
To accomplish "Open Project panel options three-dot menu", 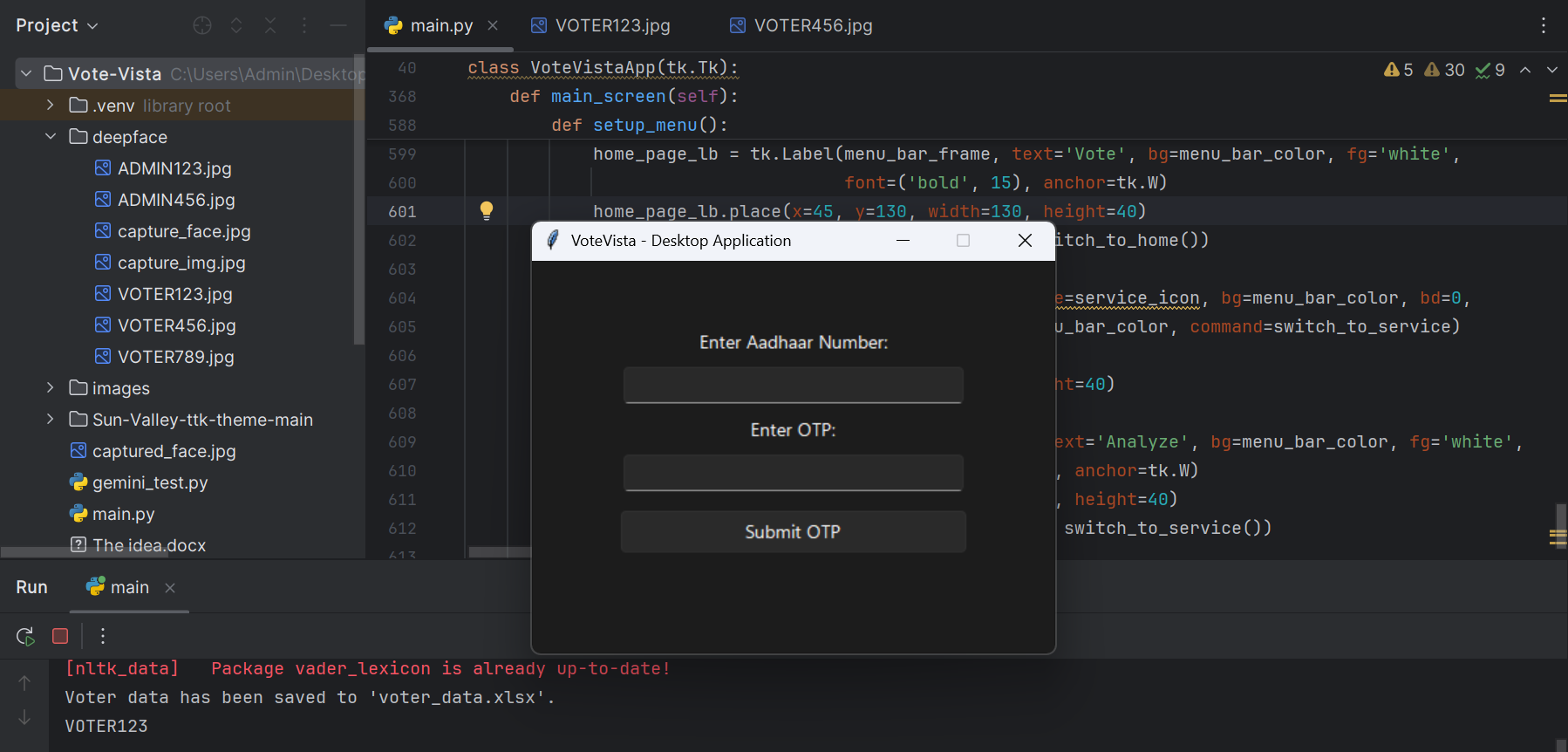I will 304,25.
